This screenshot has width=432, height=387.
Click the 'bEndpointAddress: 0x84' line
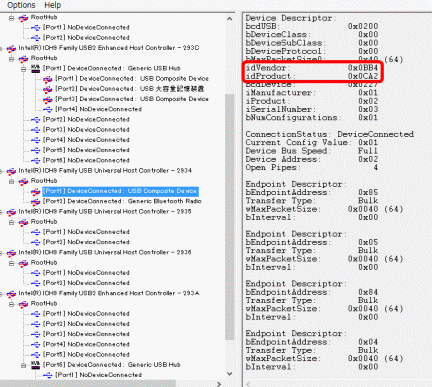[x=312, y=292]
